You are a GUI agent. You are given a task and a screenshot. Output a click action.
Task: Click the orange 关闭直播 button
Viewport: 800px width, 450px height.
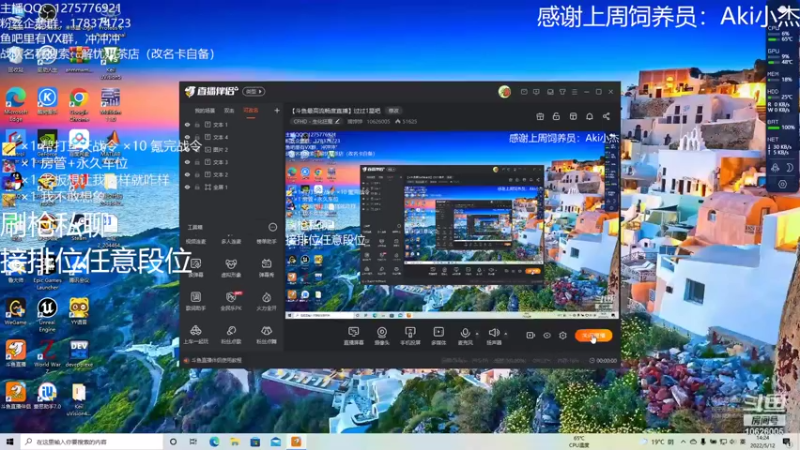(x=593, y=335)
